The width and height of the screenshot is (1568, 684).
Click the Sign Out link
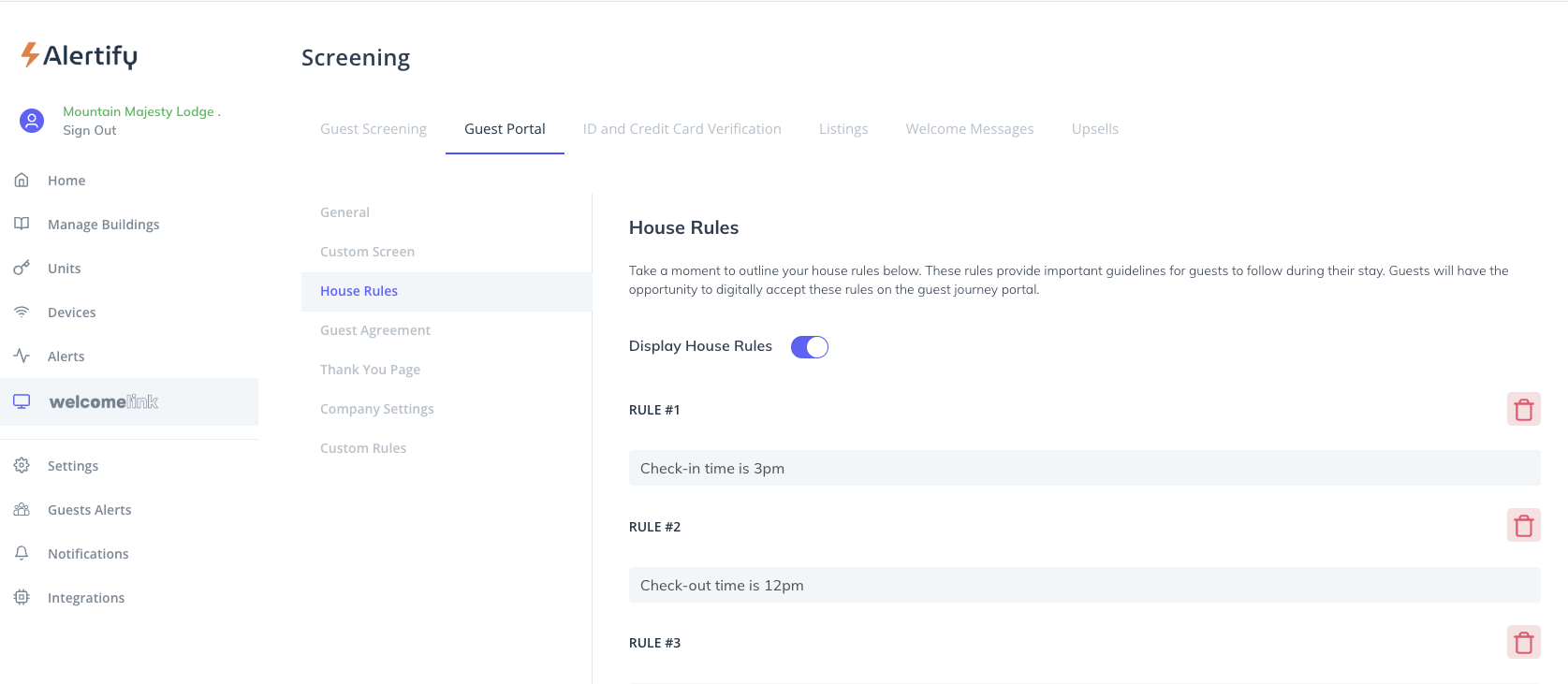(x=90, y=131)
